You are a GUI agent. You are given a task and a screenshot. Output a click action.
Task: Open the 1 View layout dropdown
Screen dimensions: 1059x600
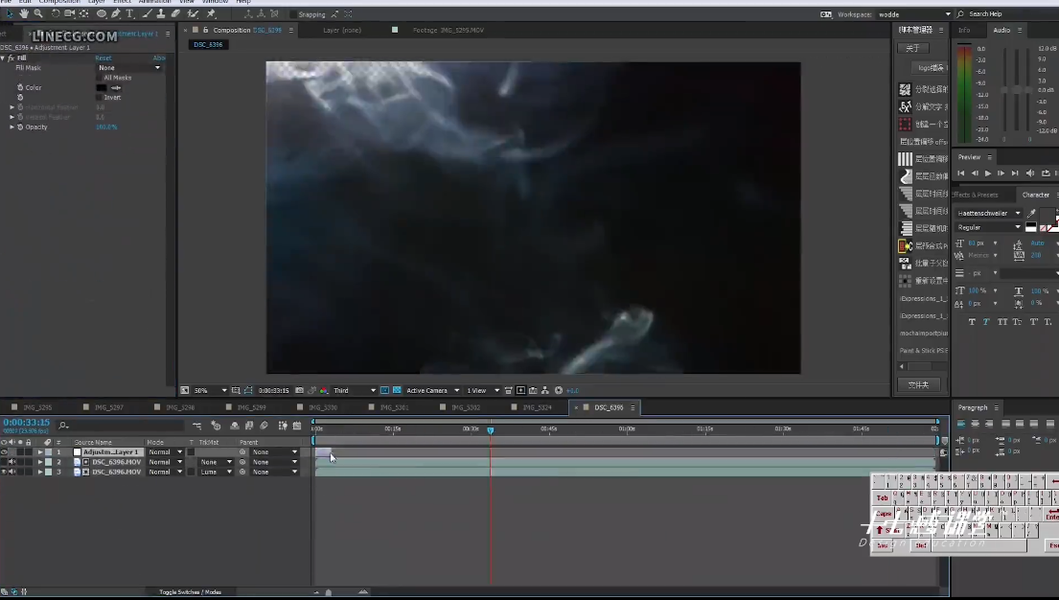coord(482,391)
